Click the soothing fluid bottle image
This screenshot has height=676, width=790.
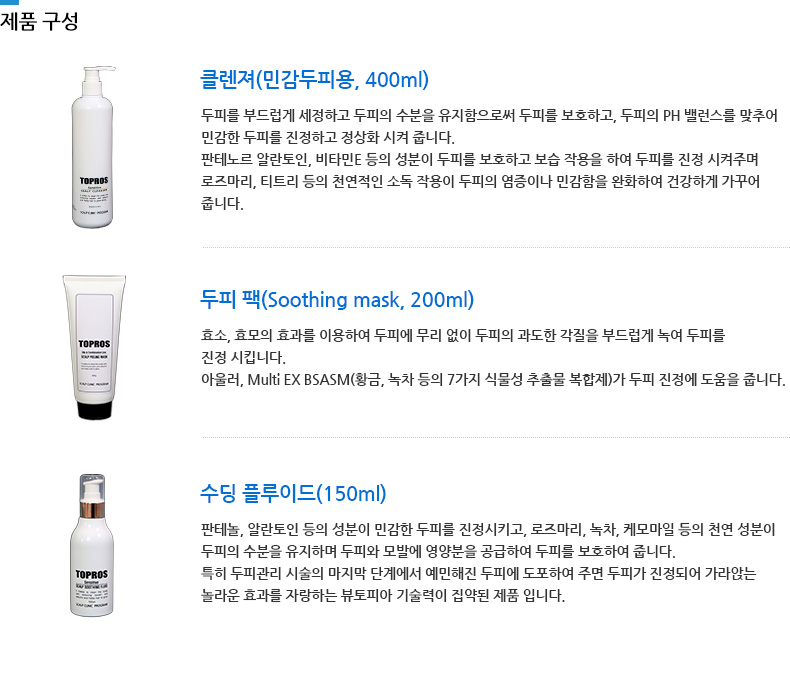(92, 545)
